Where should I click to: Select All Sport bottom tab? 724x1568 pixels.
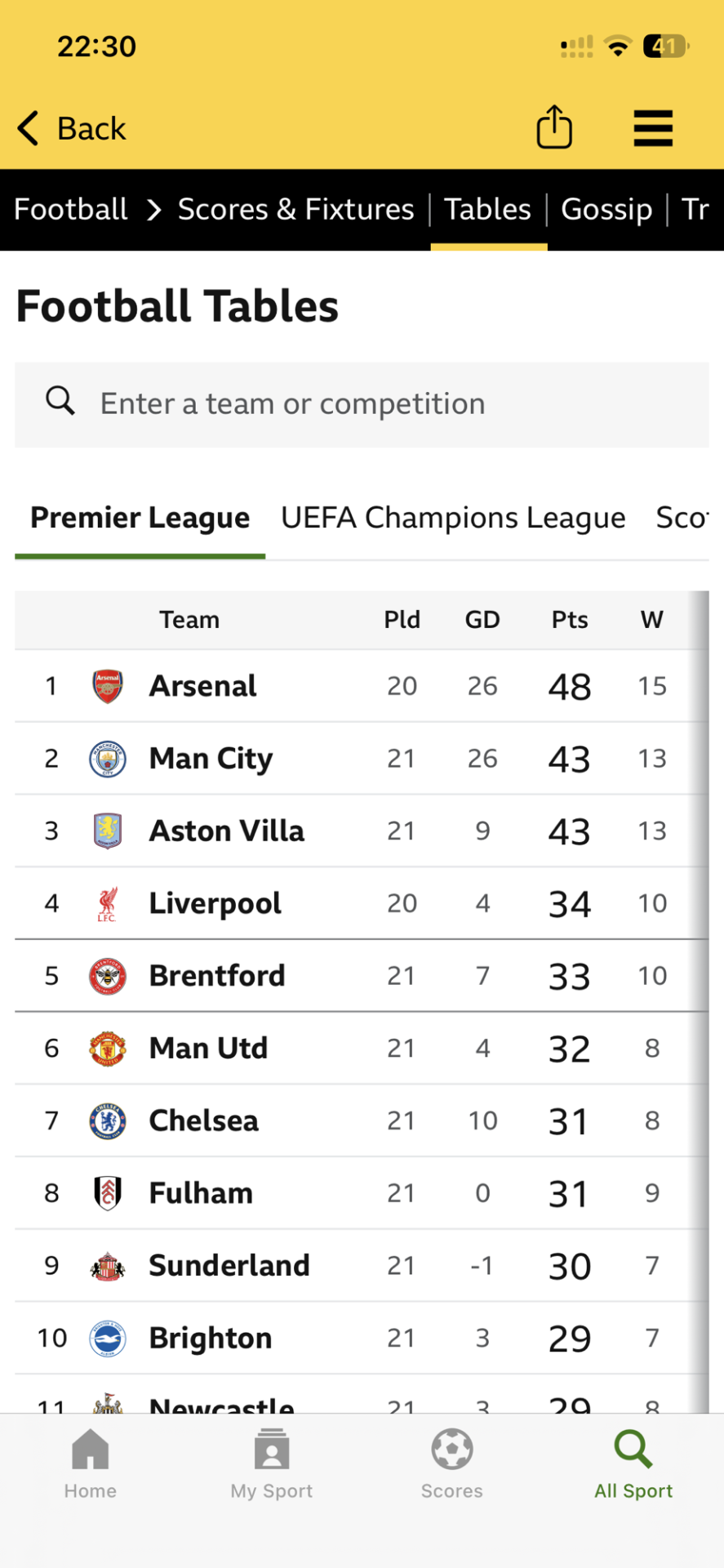pyautogui.click(x=633, y=1463)
